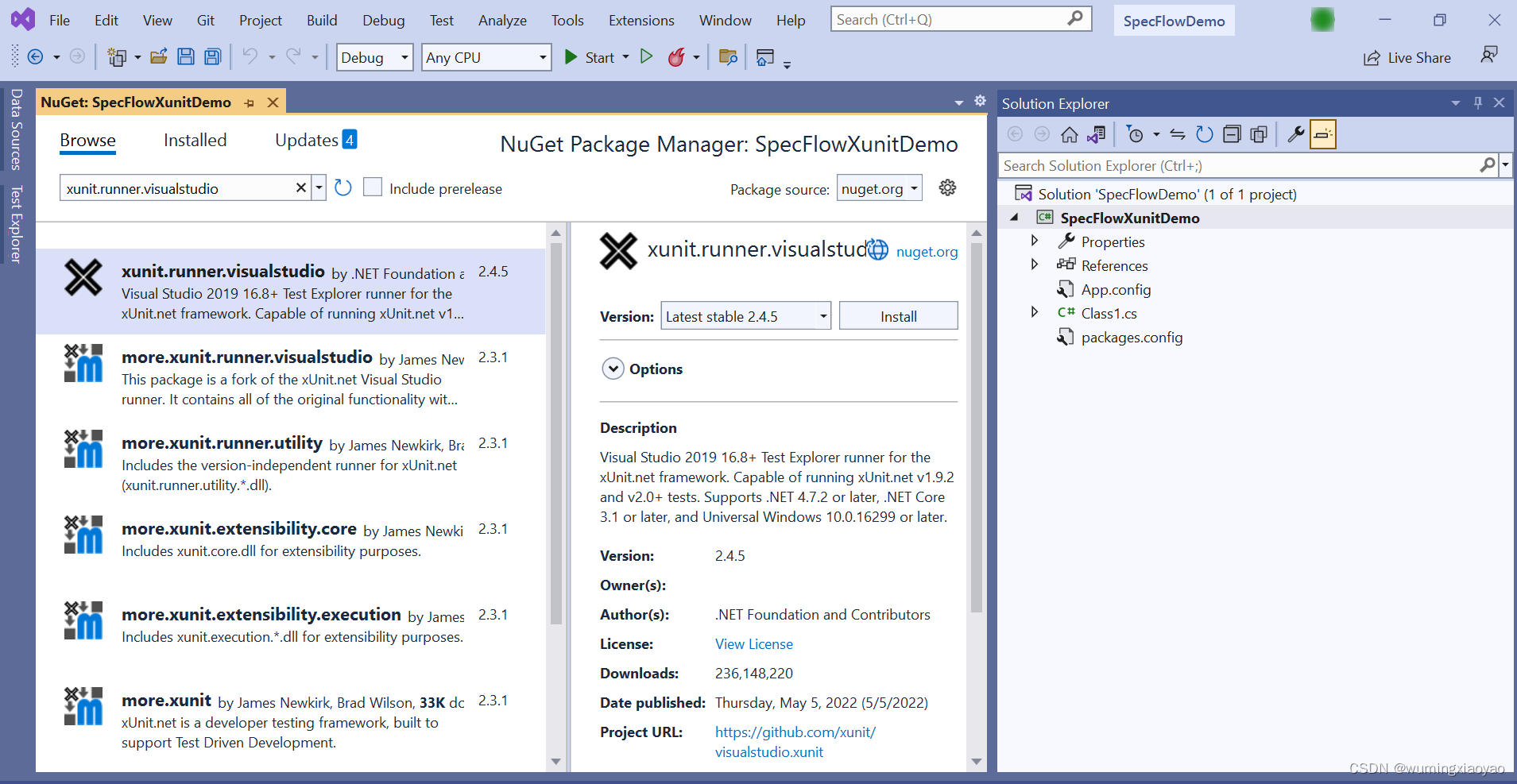Refresh the NuGet package search results
Viewport: 1517px width, 784px height.
click(x=343, y=187)
